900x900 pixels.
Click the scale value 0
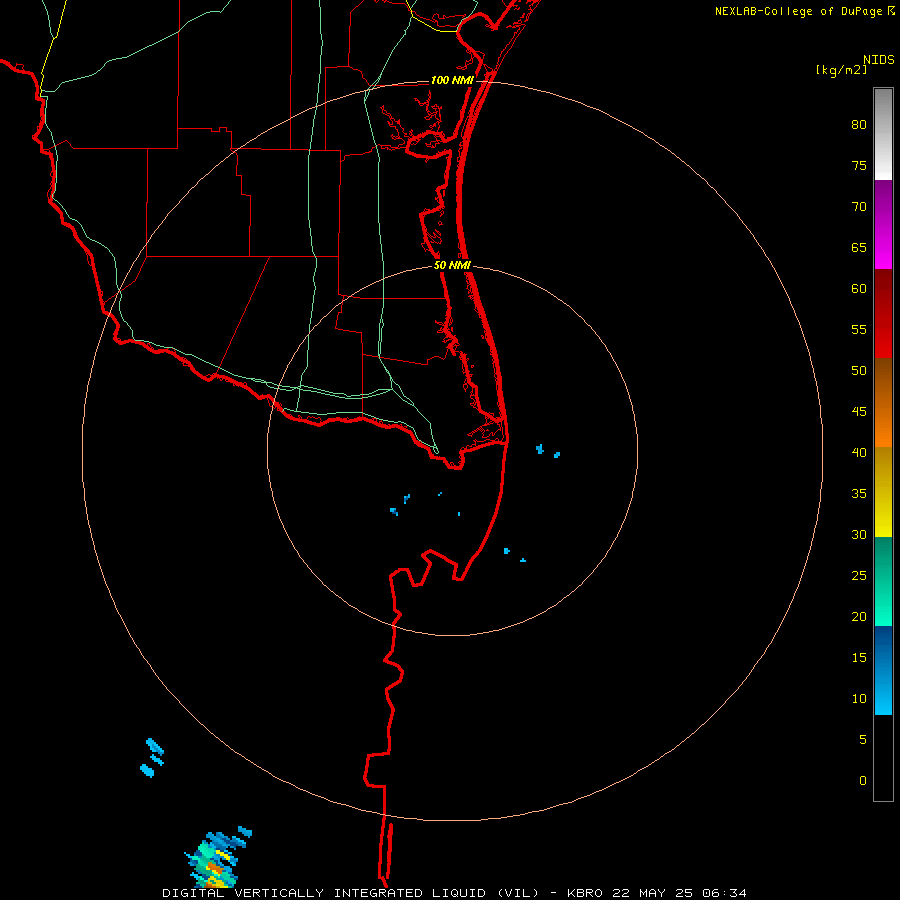coord(863,781)
